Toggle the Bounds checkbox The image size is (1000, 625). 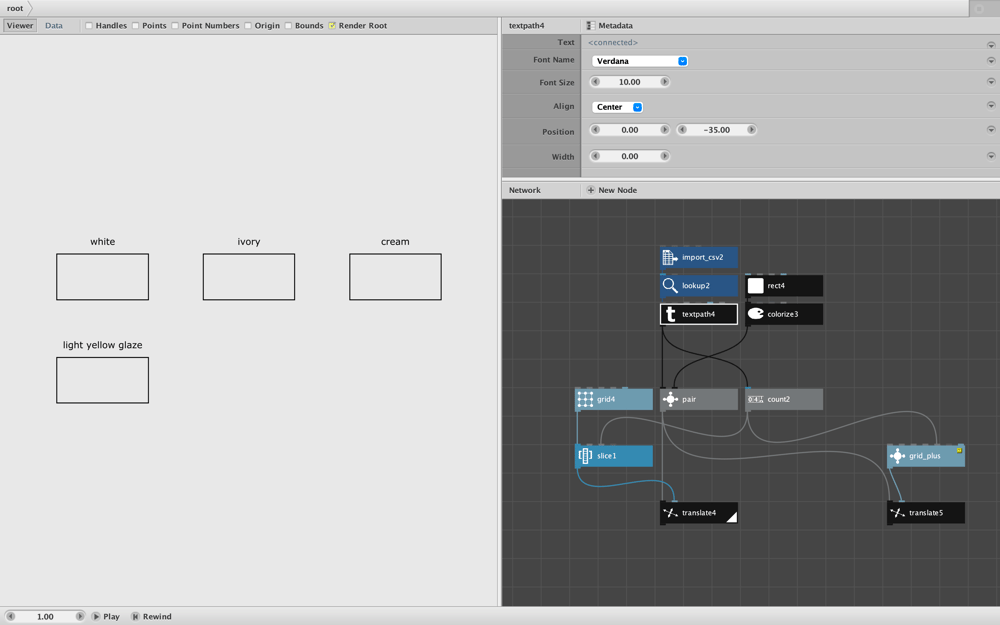(288, 26)
